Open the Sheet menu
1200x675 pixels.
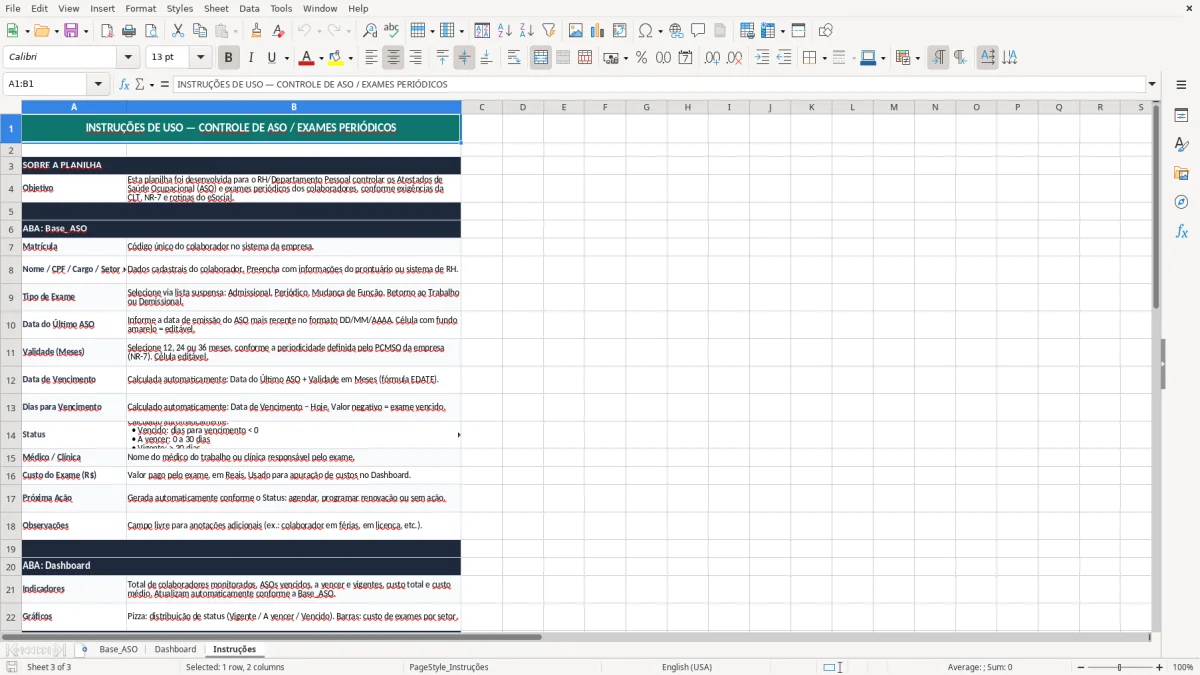216,8
